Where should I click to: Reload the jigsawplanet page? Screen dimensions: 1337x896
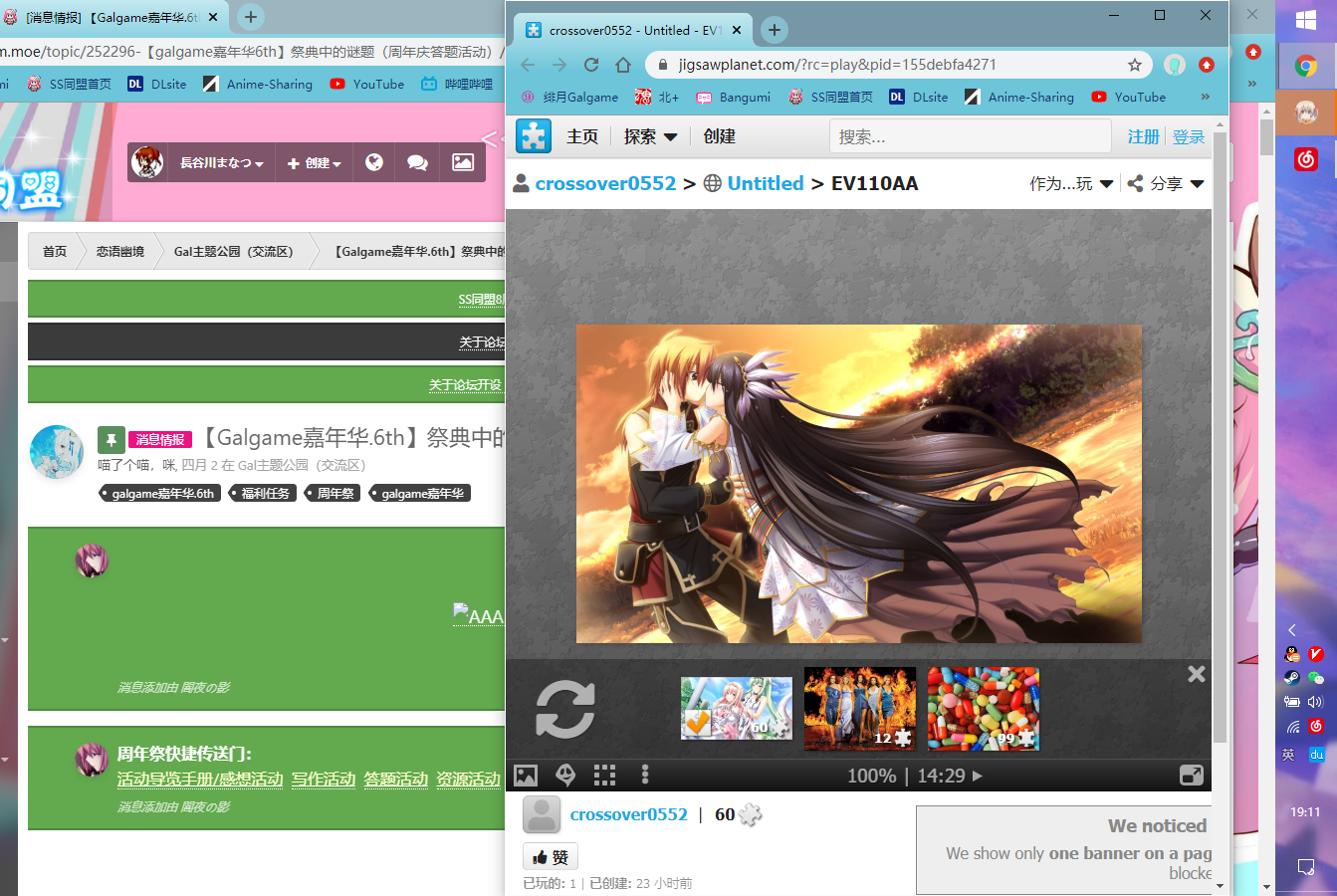[591, 65]
